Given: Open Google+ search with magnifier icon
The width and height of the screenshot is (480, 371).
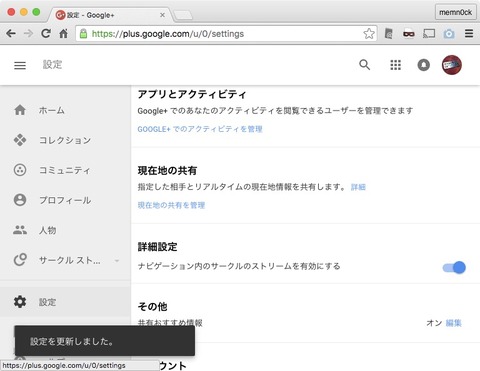Looking at the screenshot, I should pyautogui.click(x=365, y=65).
